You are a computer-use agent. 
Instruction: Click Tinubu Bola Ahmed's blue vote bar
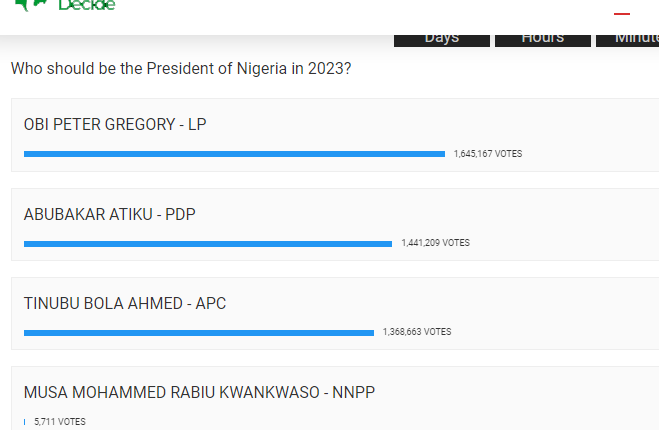click(x=199, y=333)
